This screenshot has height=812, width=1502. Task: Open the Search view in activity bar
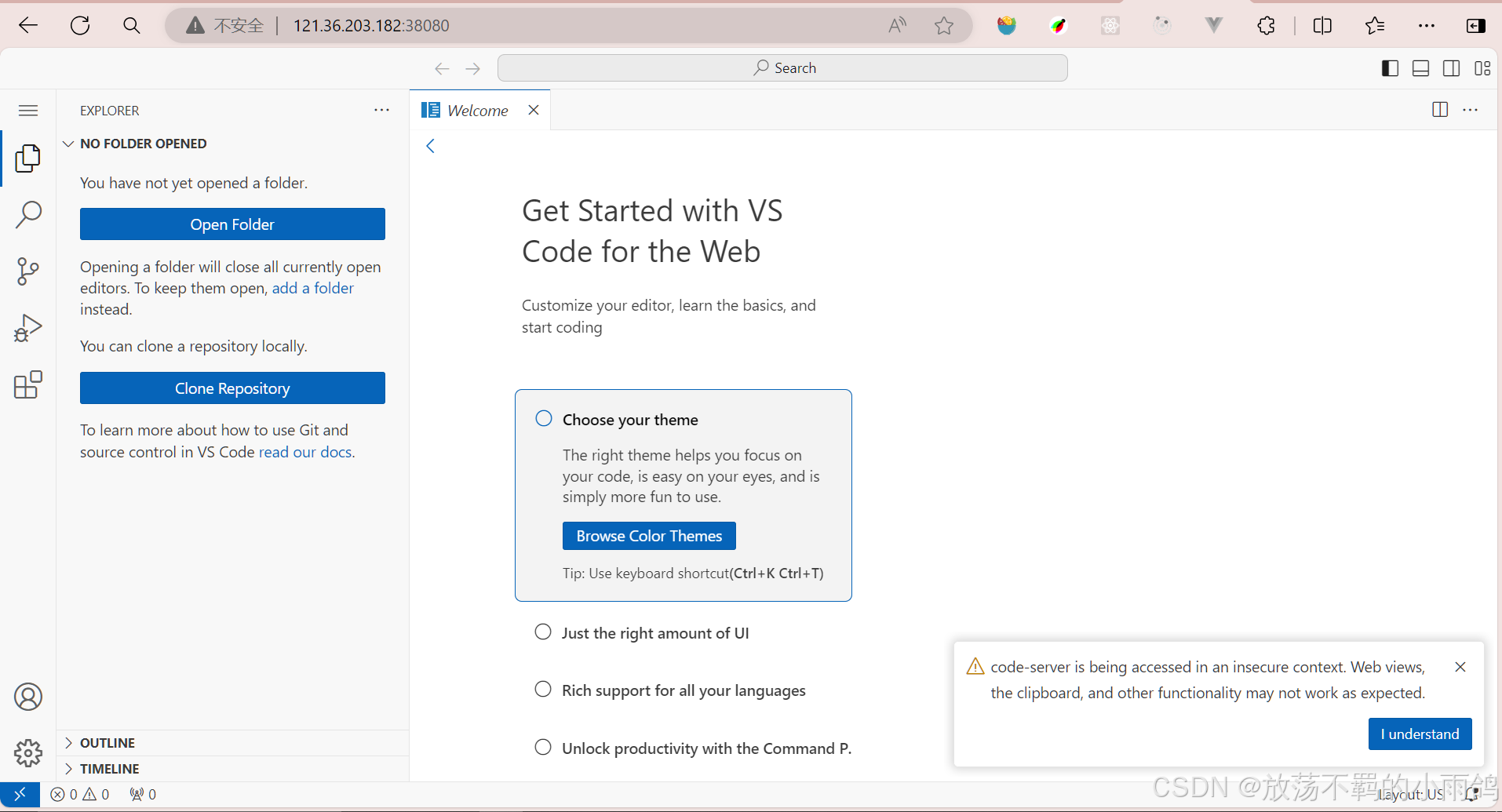pyautogui.click(x=28, y=214)
